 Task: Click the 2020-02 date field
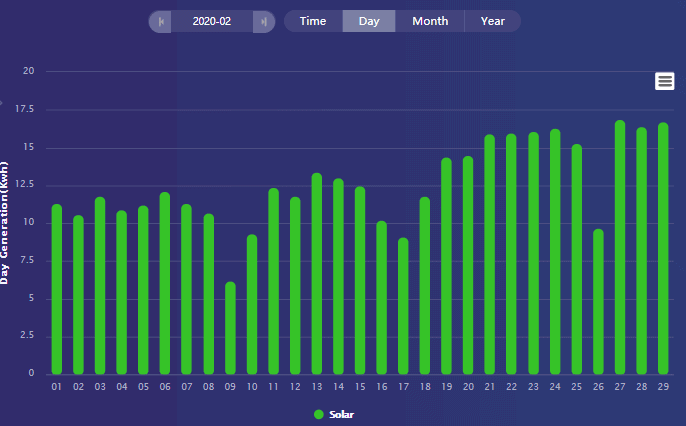click(212, 21)
